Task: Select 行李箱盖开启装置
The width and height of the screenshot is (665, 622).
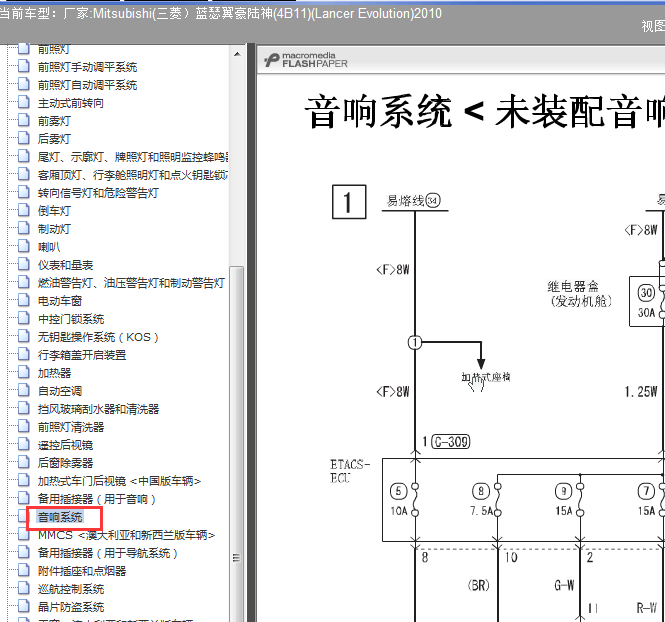Action: (x=81, y=355)
